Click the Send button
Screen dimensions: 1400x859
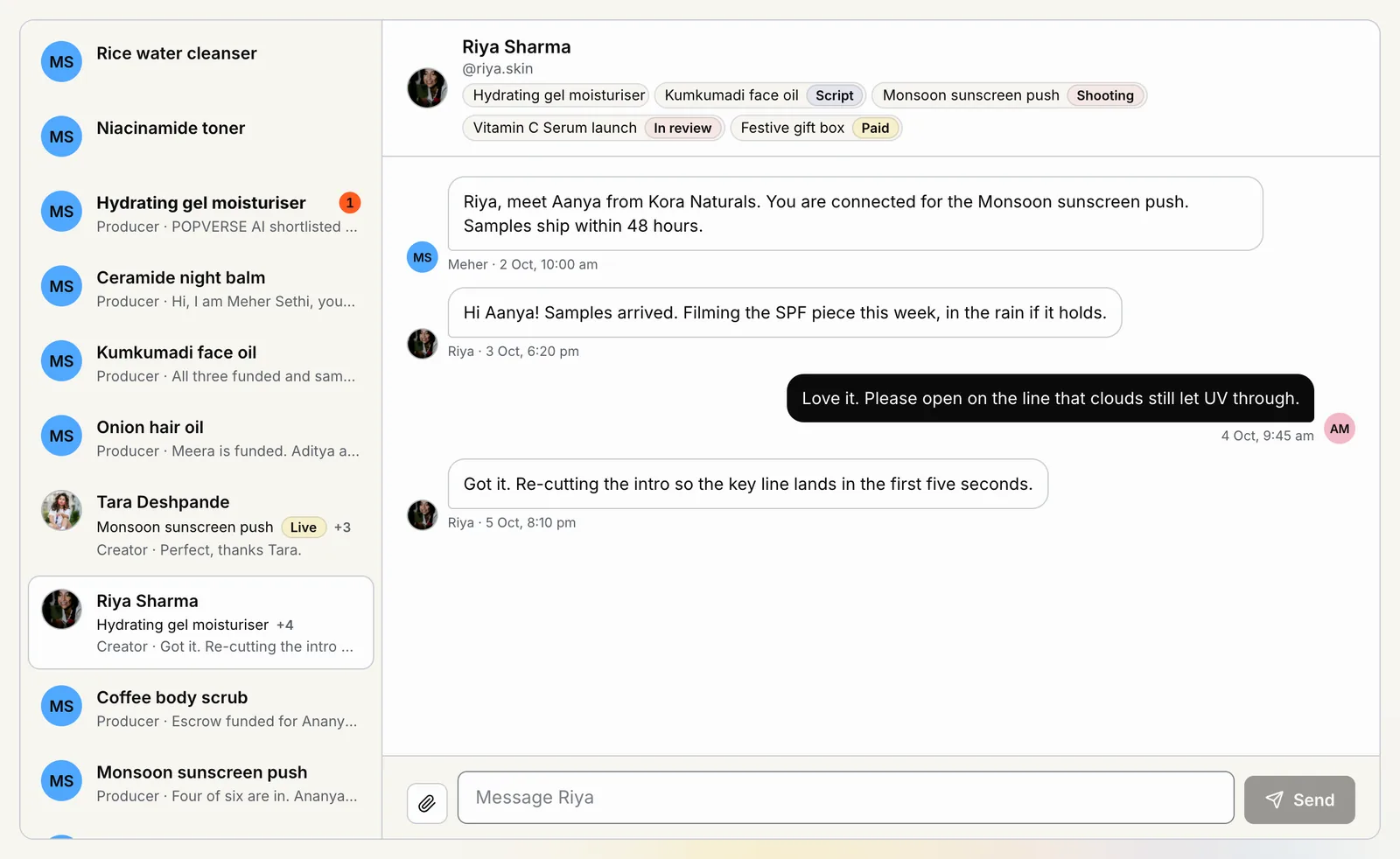click(1299, 800)
